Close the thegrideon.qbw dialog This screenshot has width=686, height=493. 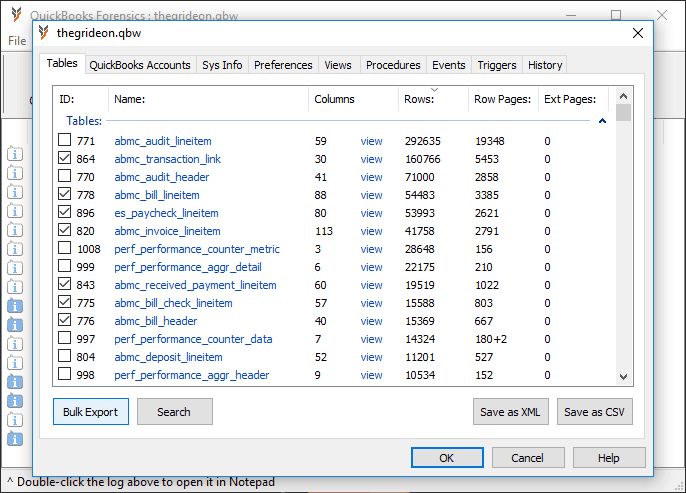pyautogui.click(x=638, y=33)
